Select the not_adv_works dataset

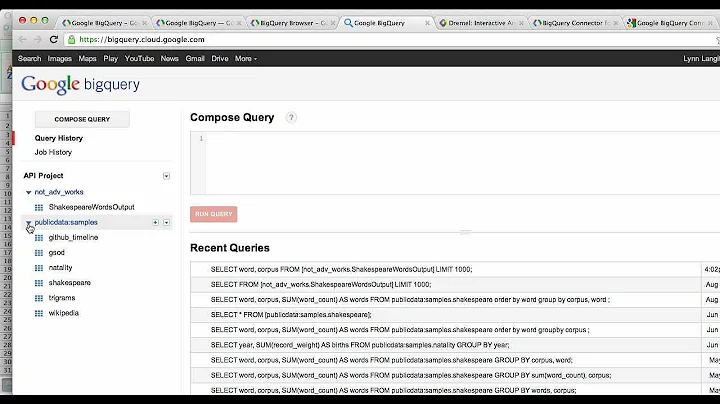tap(59, 192)
